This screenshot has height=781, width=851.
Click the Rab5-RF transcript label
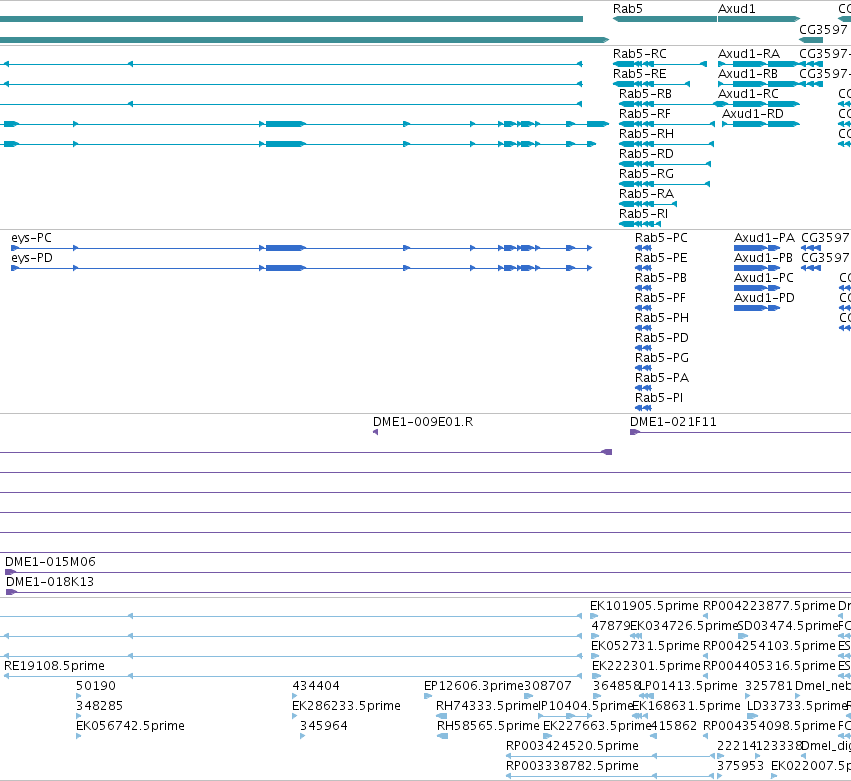[645, 114]
